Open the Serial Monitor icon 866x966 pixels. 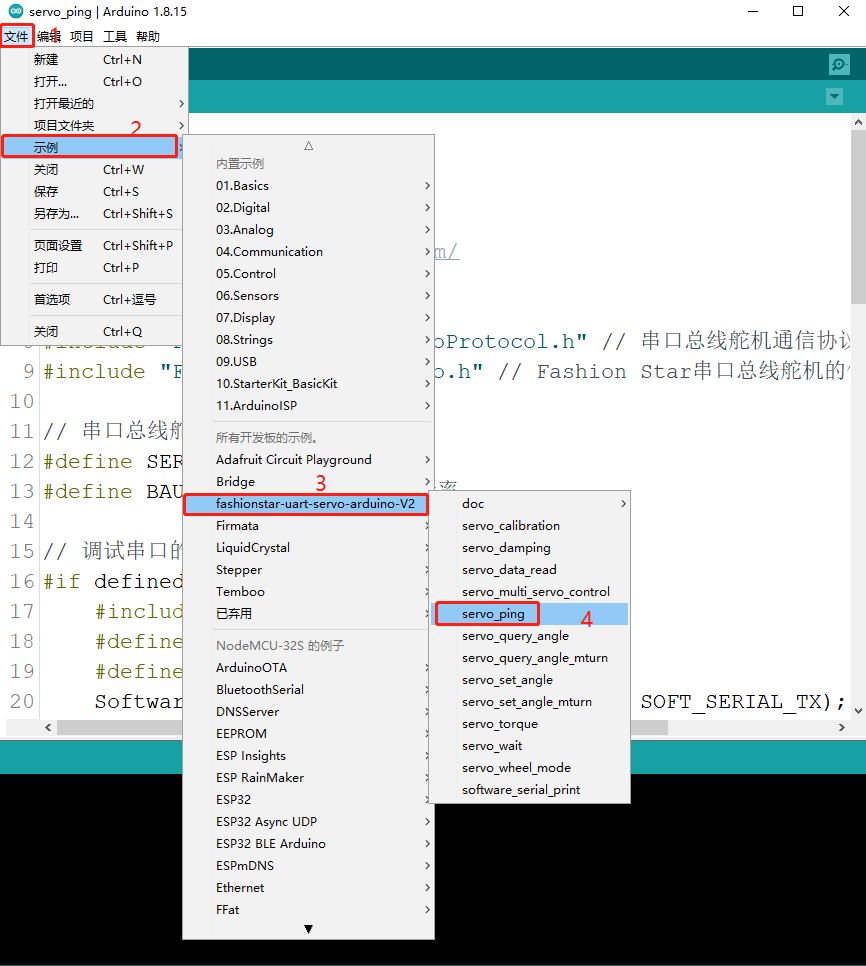(x=839, y=65)
